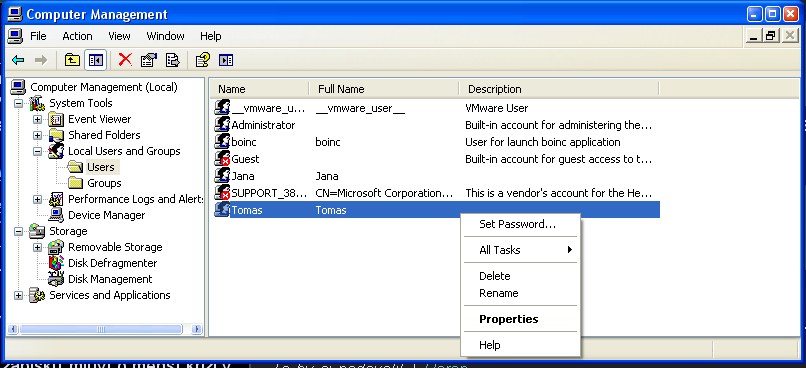The height and width of the screenshot is (368, 806).
Task: Sort by the Description column header
Action: click(x=559, y=89)
